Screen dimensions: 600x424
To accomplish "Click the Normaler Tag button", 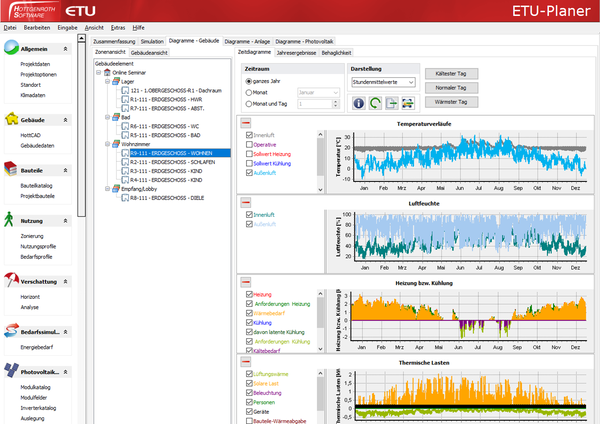I will (x=451, y=88).
